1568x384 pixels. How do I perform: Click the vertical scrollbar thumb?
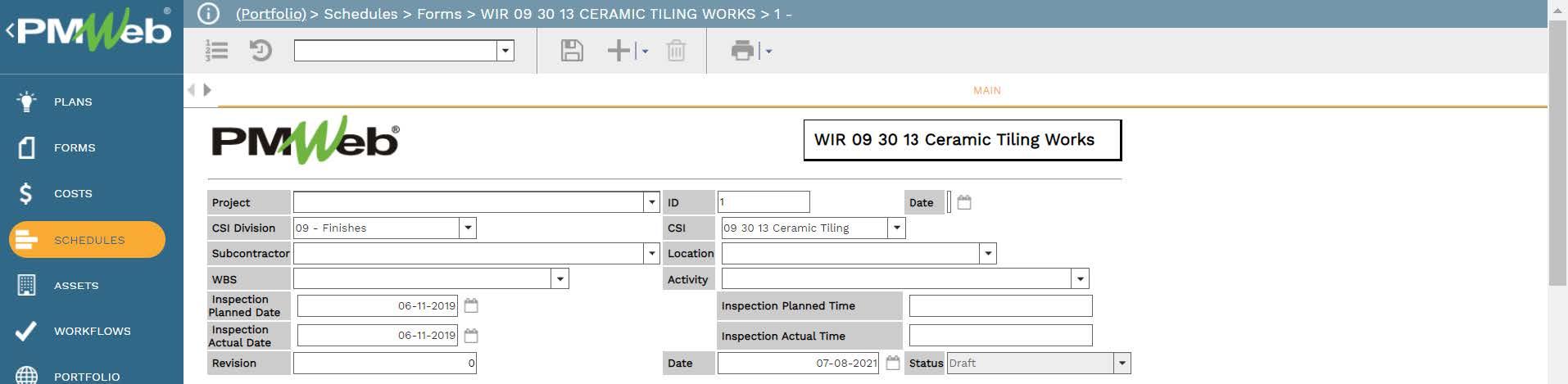(x=1558, y=151)
